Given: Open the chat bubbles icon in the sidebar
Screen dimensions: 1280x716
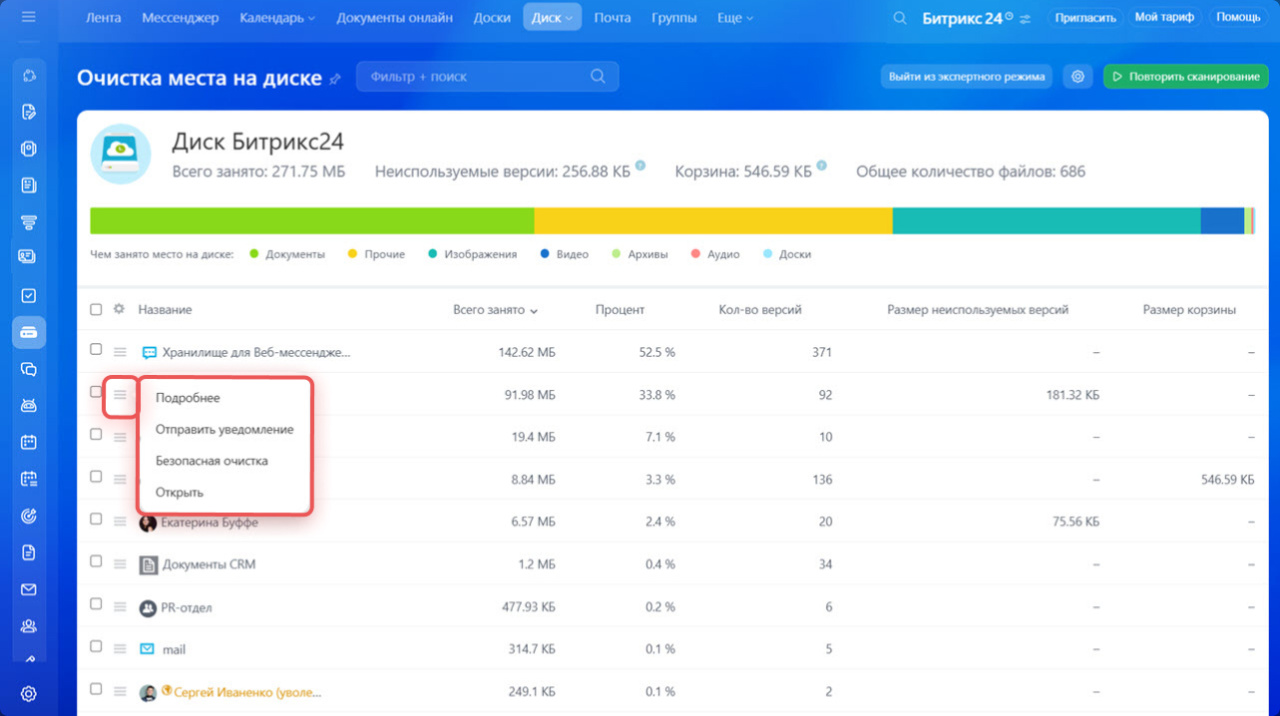Looking at the screenshot, I should (29, 369).
